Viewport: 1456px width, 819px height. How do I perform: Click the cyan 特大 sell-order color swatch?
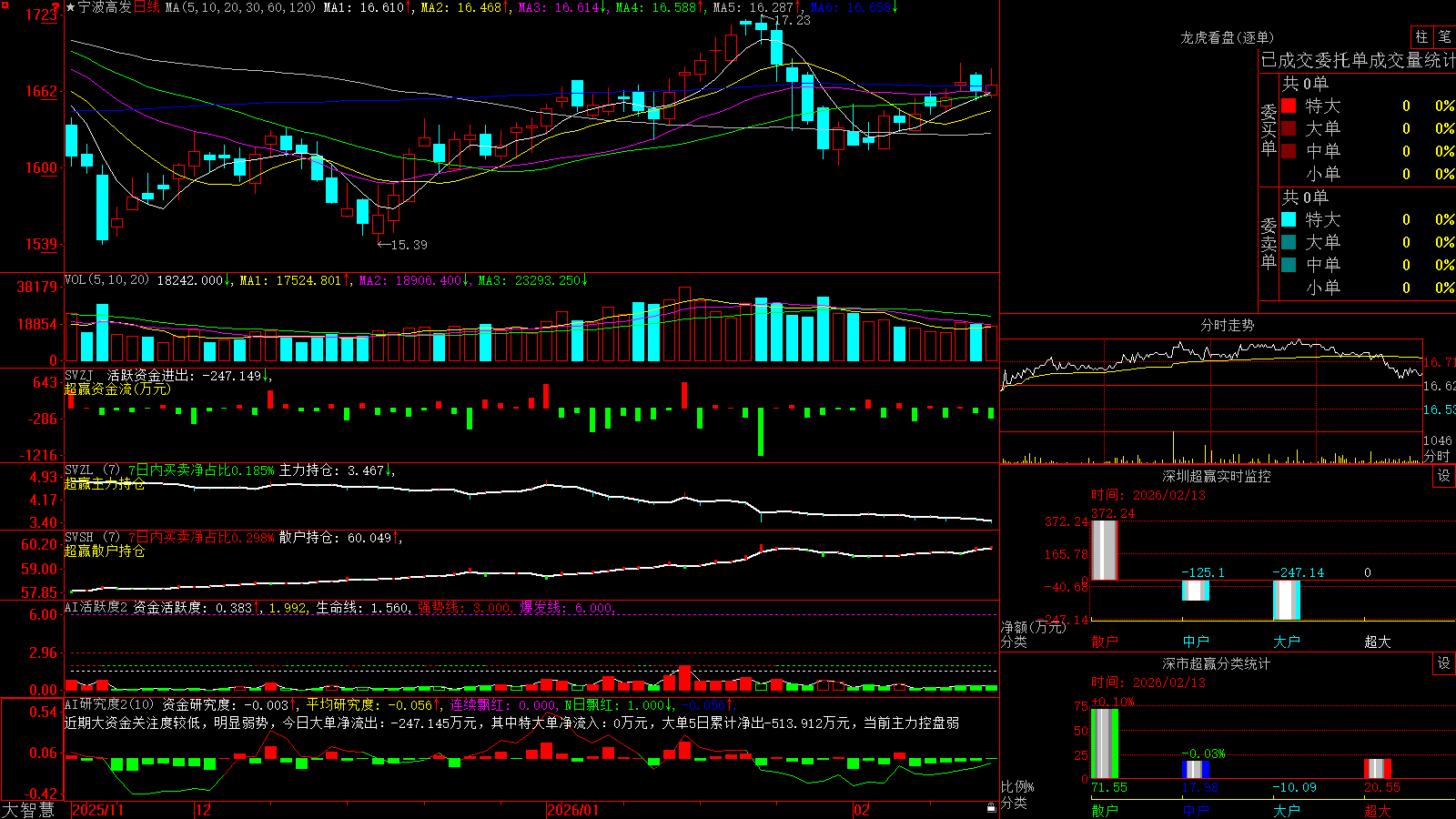tap(1289, 219)
